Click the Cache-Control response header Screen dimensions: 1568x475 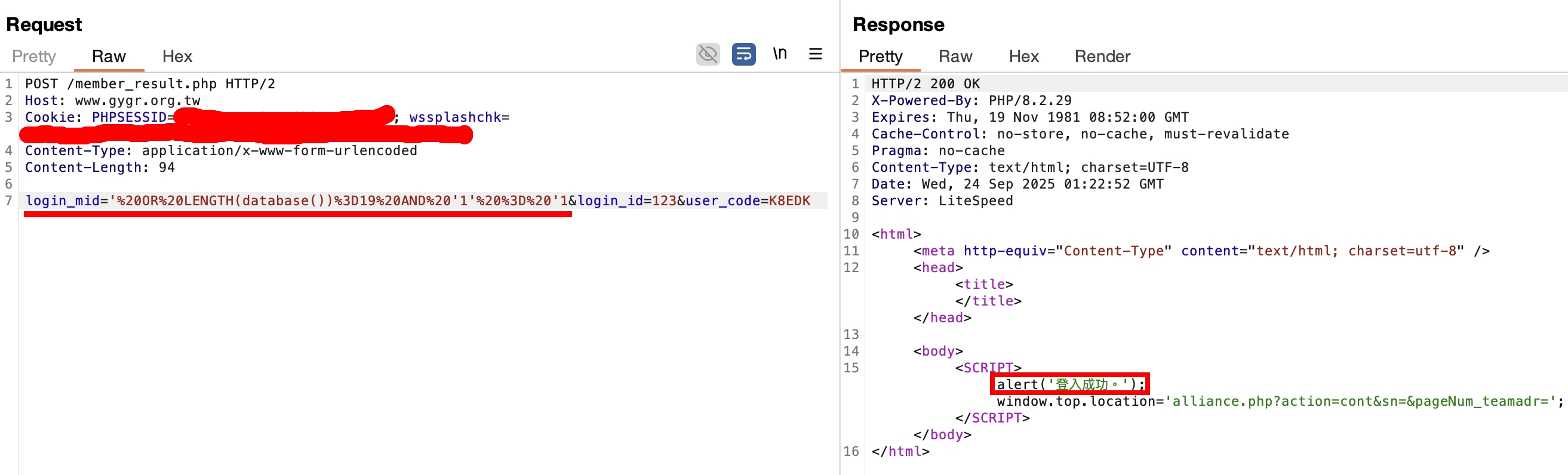click(x=1080, y=134)
